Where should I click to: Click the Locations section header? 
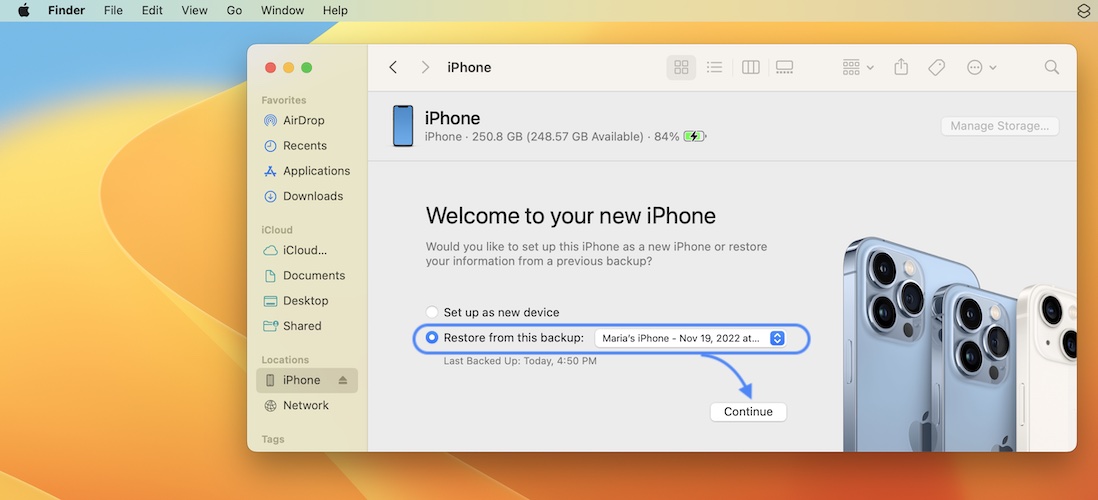click(285, 360)
